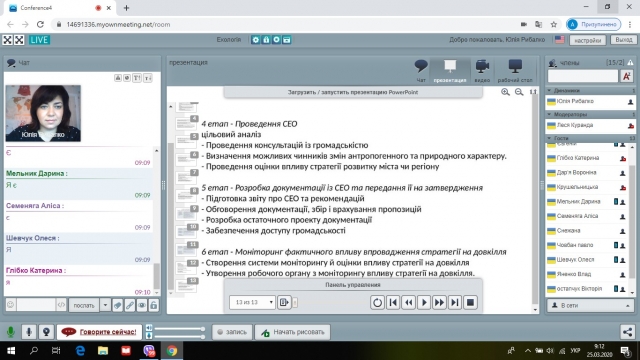Toggle the eye visibility icon in chat
Screen dimensions: 640x360
142,305
